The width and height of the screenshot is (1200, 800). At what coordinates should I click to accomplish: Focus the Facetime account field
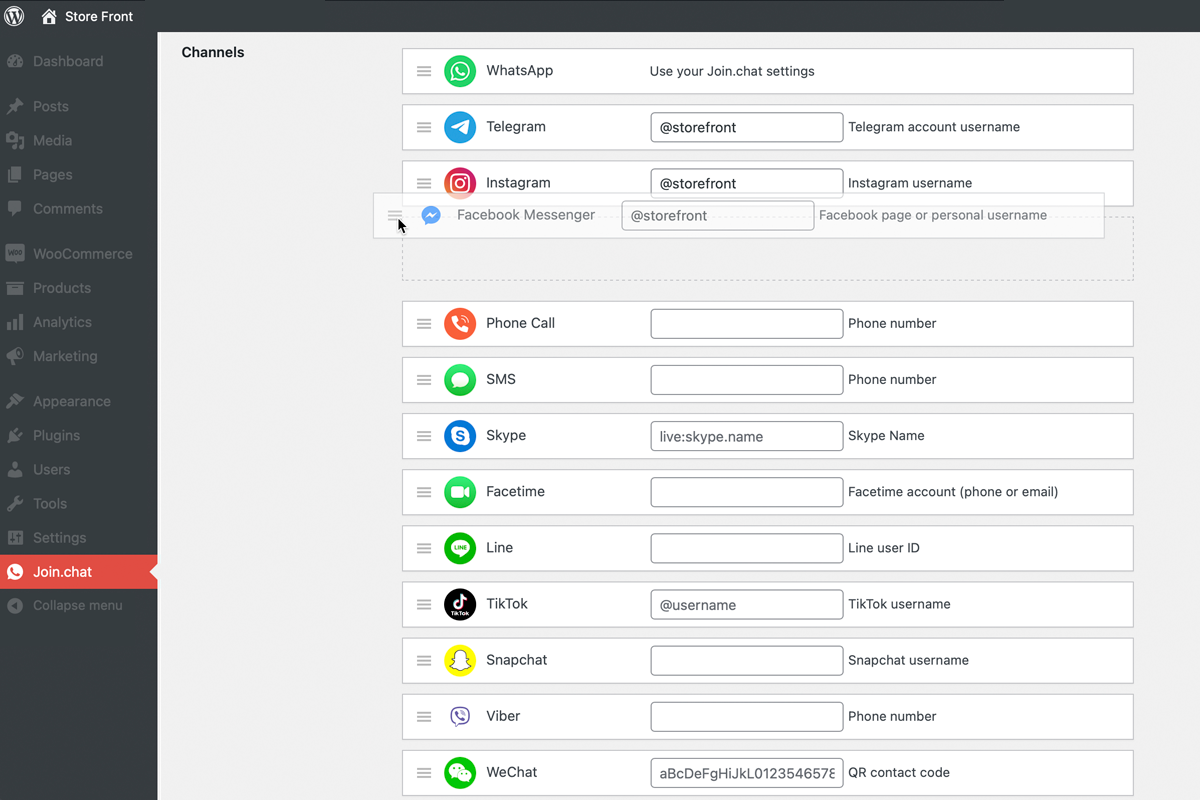coord(747,491)
